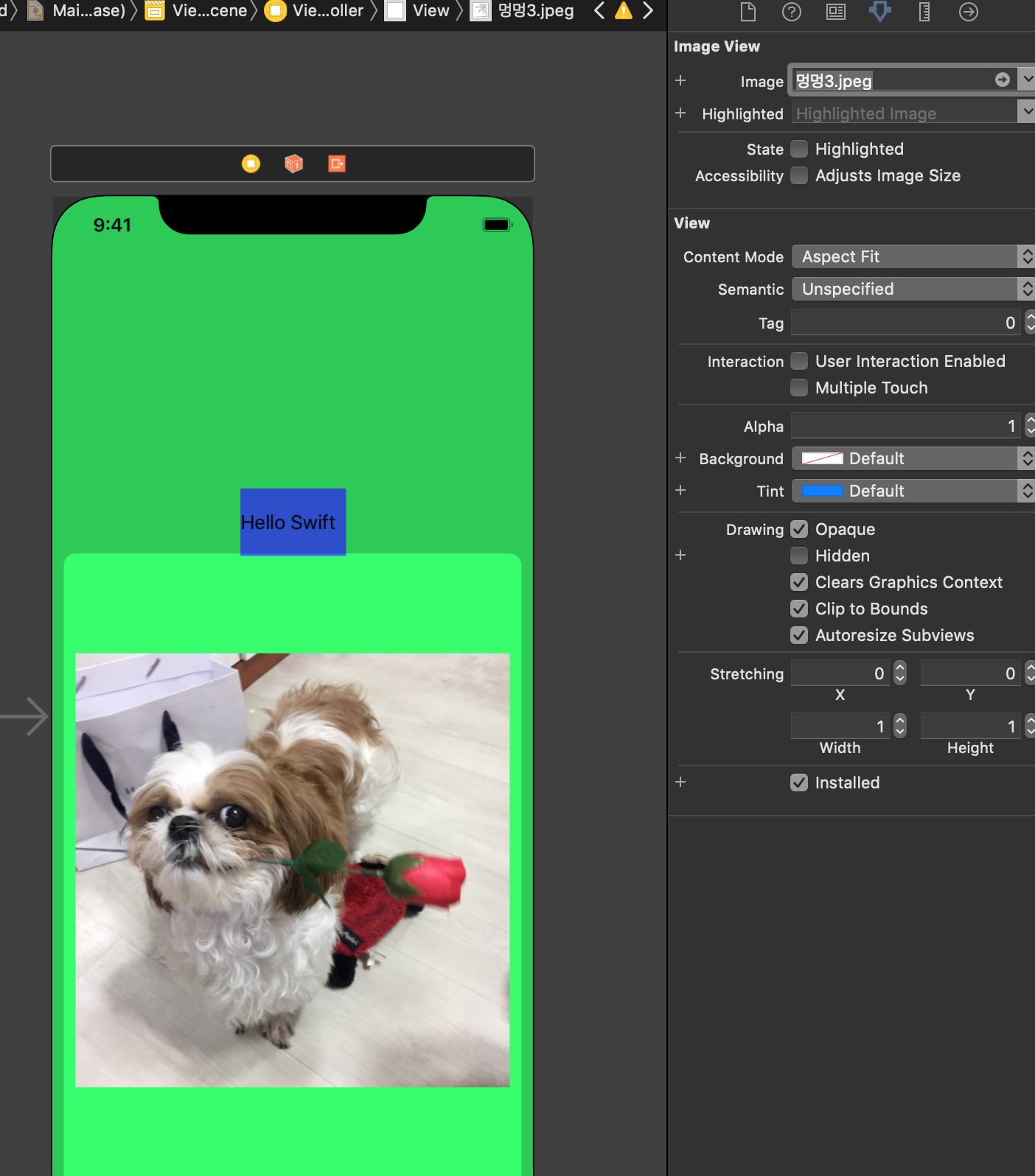
Task: Go to previous issue chevron in the jump bar
Action: click(599, 10)
